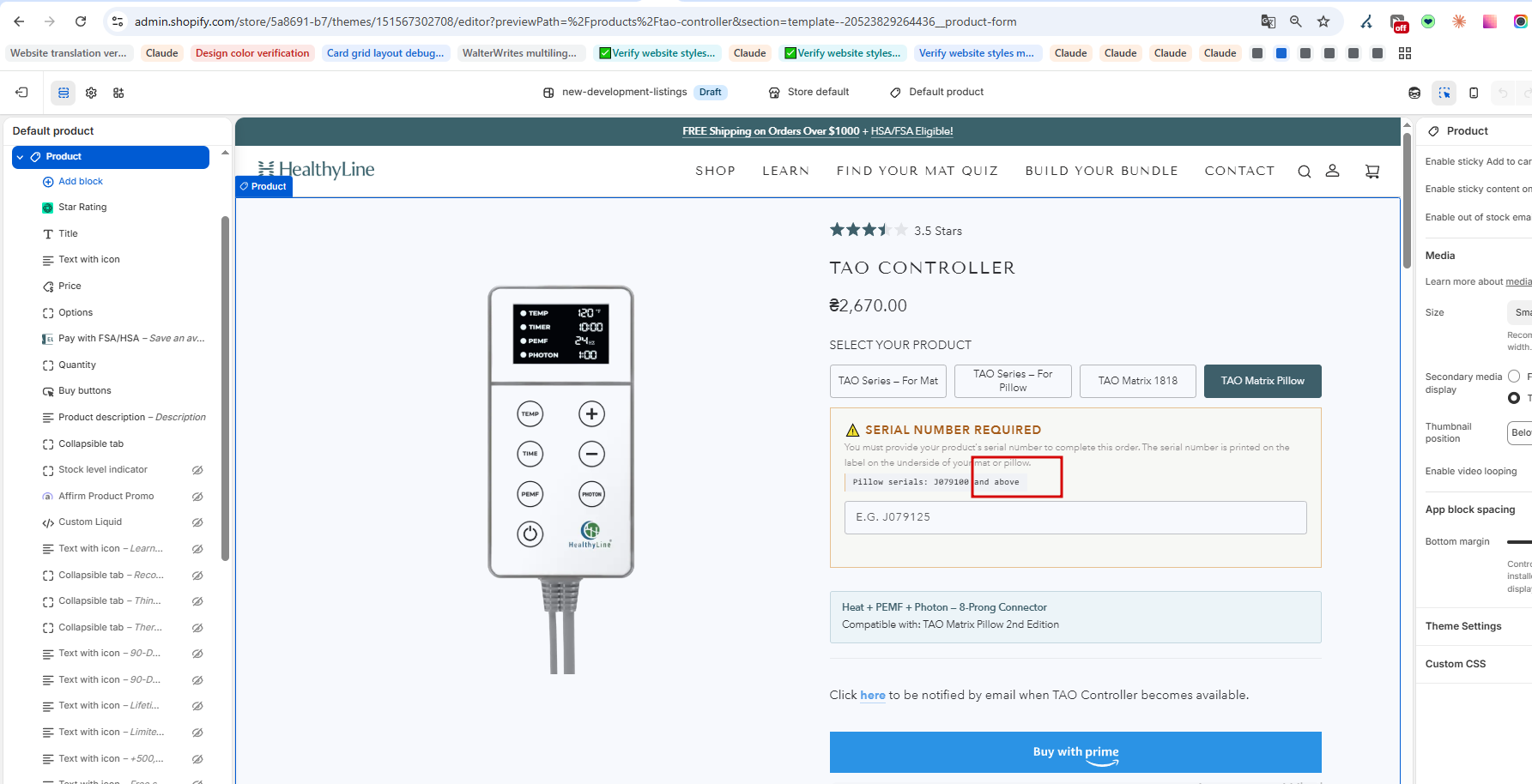Click the HSA/FSA Eligible banner link

coord(911,131)
